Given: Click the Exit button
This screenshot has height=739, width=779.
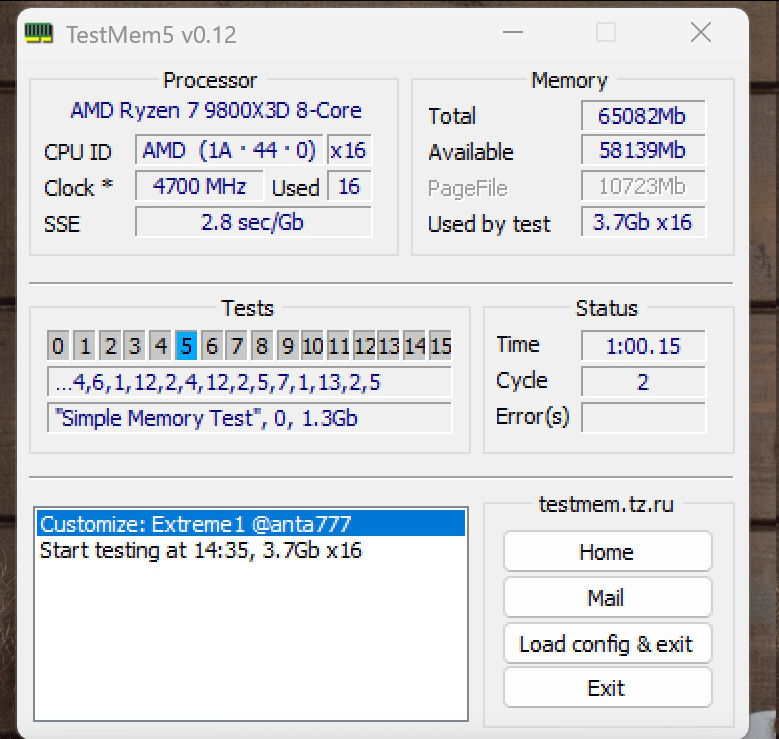Looking at the screenshot, I should (x=607, y=688).
